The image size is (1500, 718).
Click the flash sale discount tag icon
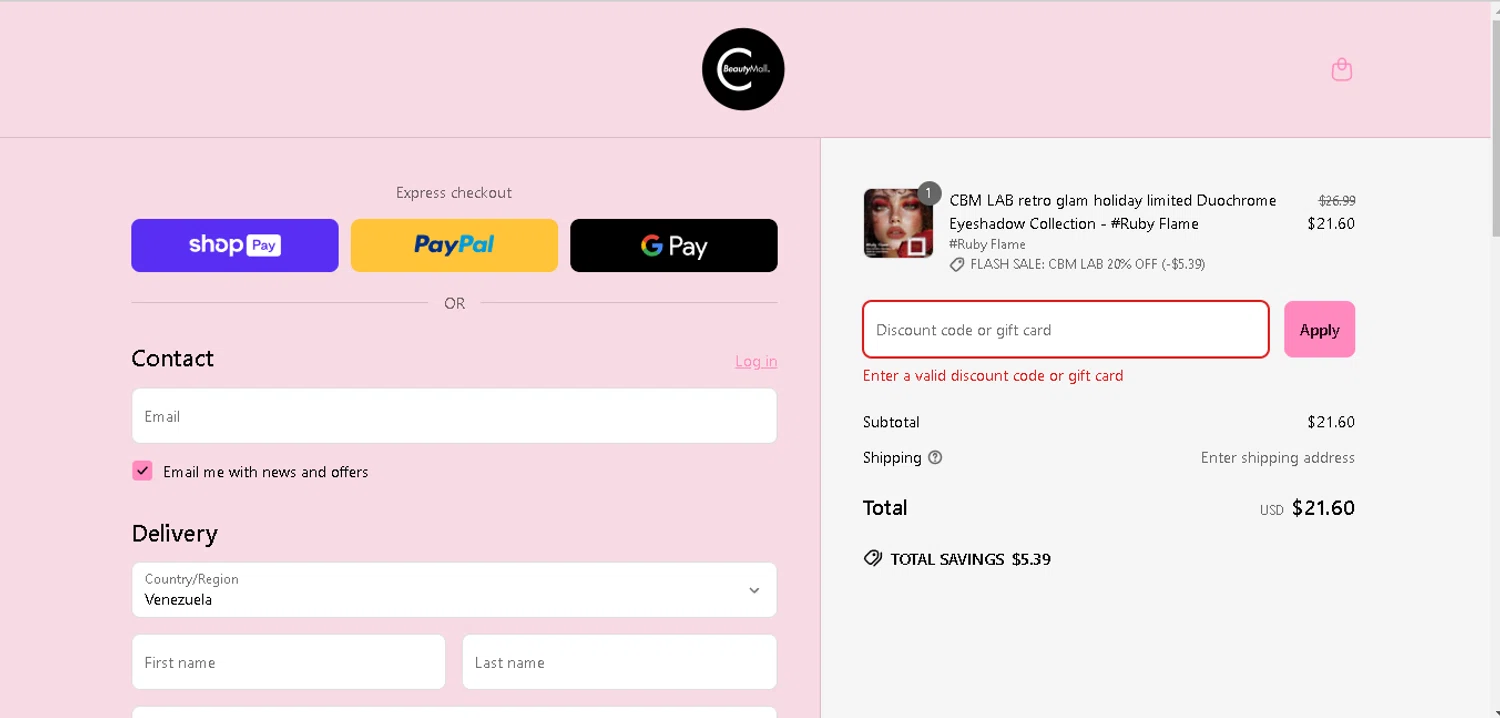point(957,265)
